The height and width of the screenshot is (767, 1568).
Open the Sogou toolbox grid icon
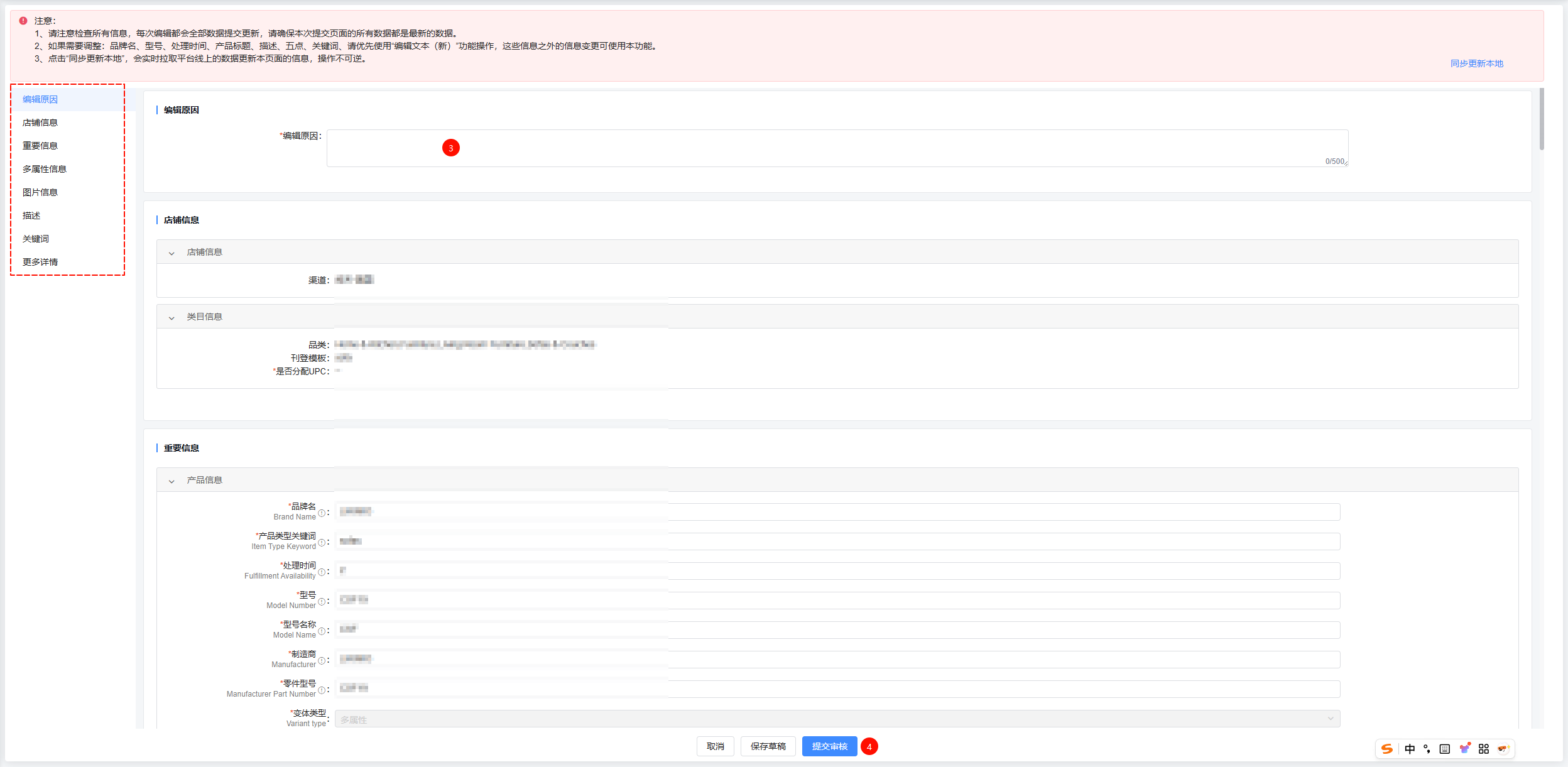tap(1484, 749)
